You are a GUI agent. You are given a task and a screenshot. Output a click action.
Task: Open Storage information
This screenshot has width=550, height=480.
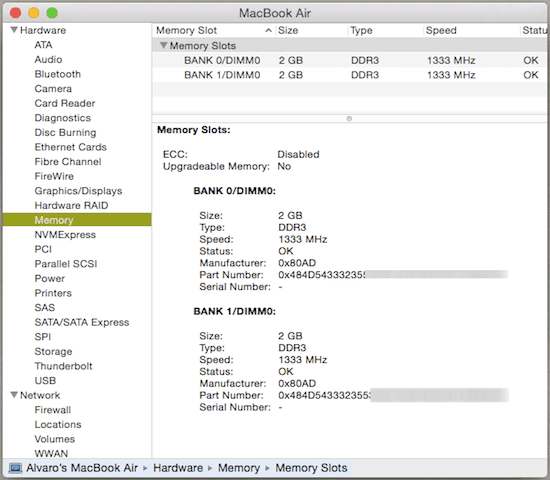(x=53, y=352)
